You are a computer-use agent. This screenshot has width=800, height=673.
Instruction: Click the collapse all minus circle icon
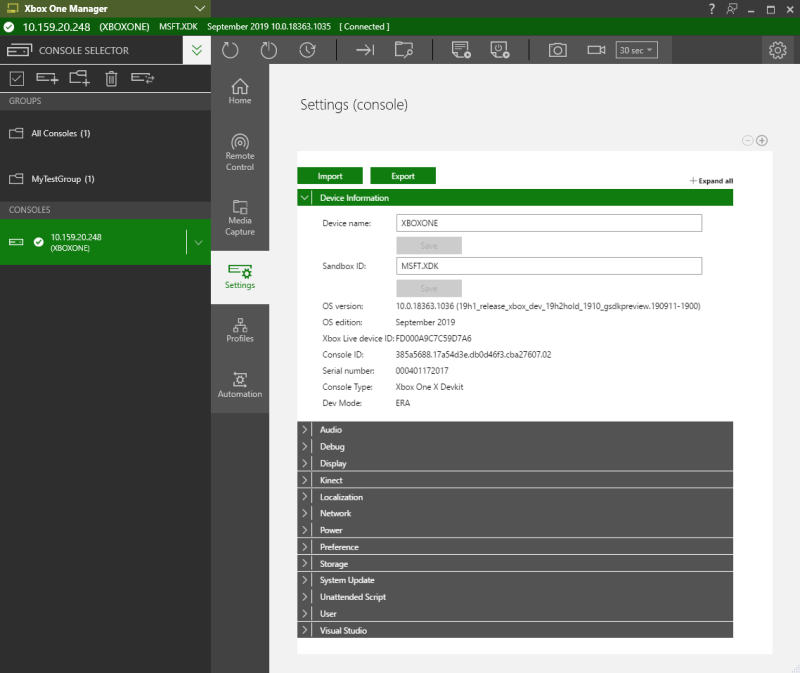coord(747,140)
